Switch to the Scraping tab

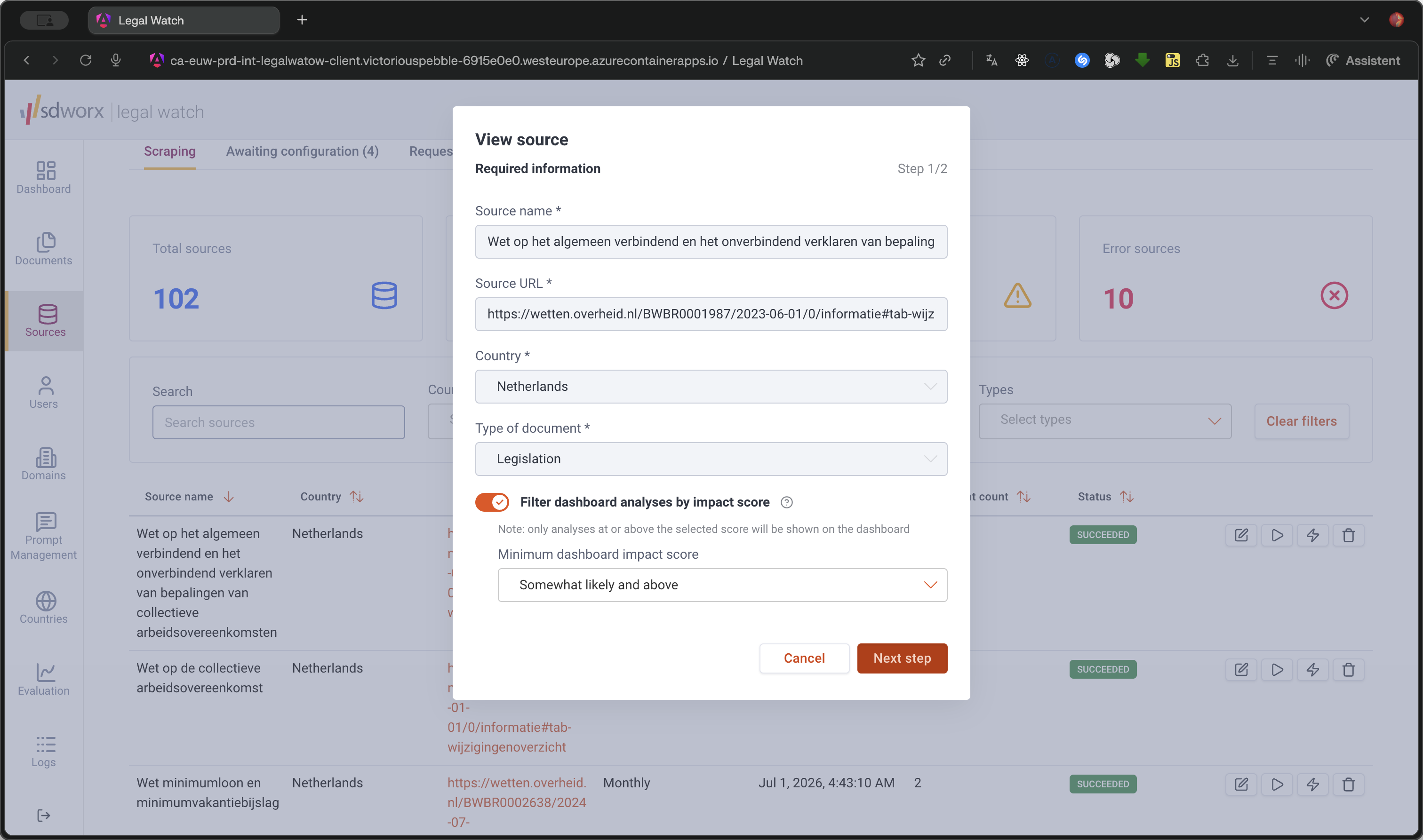pyautogui.click(x=169, y=151)
